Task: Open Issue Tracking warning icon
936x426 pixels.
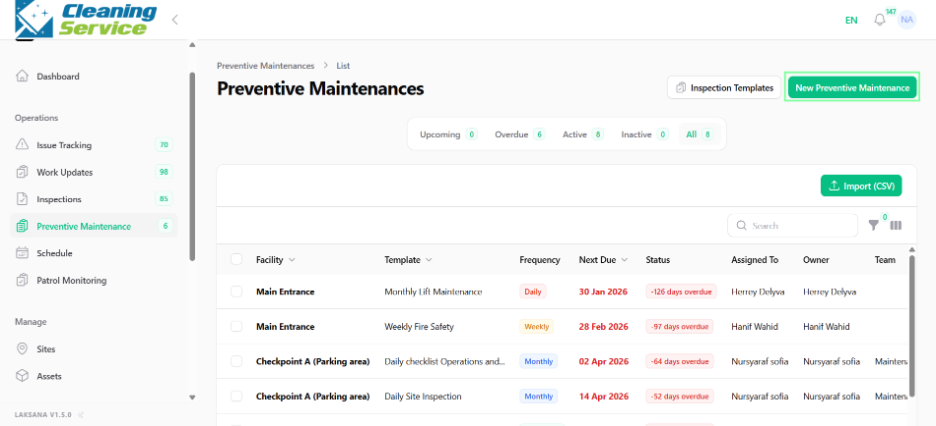Action: point(22,145)
